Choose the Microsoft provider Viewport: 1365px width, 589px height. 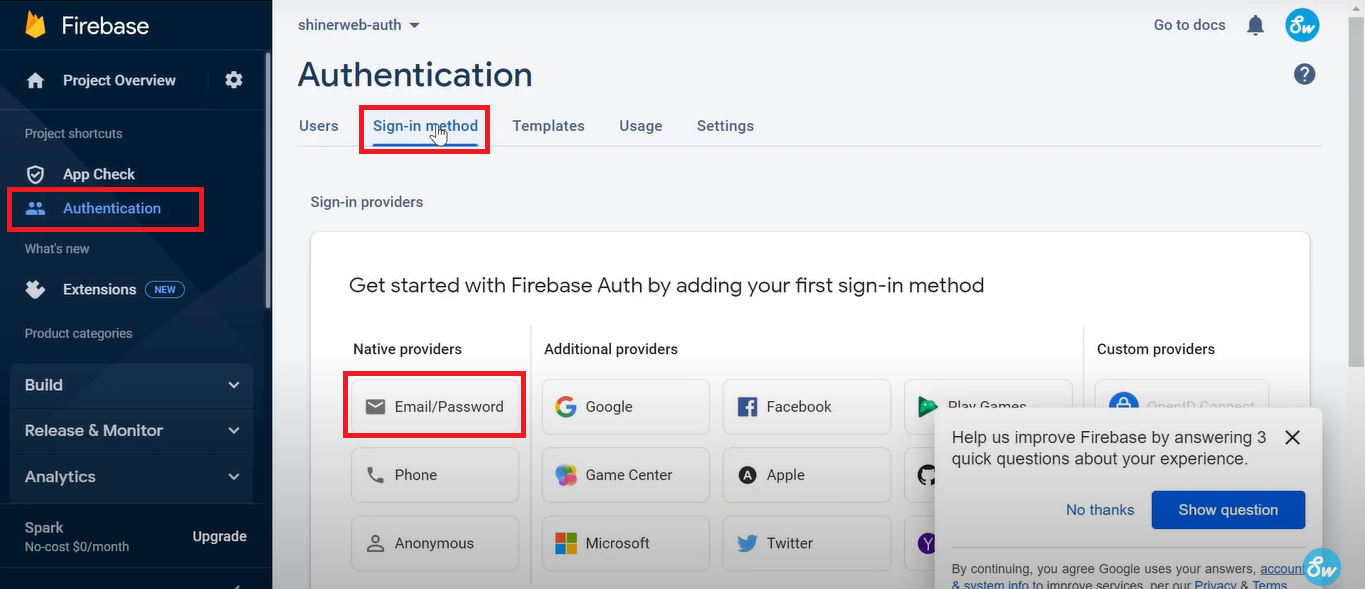(x=625, y=542)
